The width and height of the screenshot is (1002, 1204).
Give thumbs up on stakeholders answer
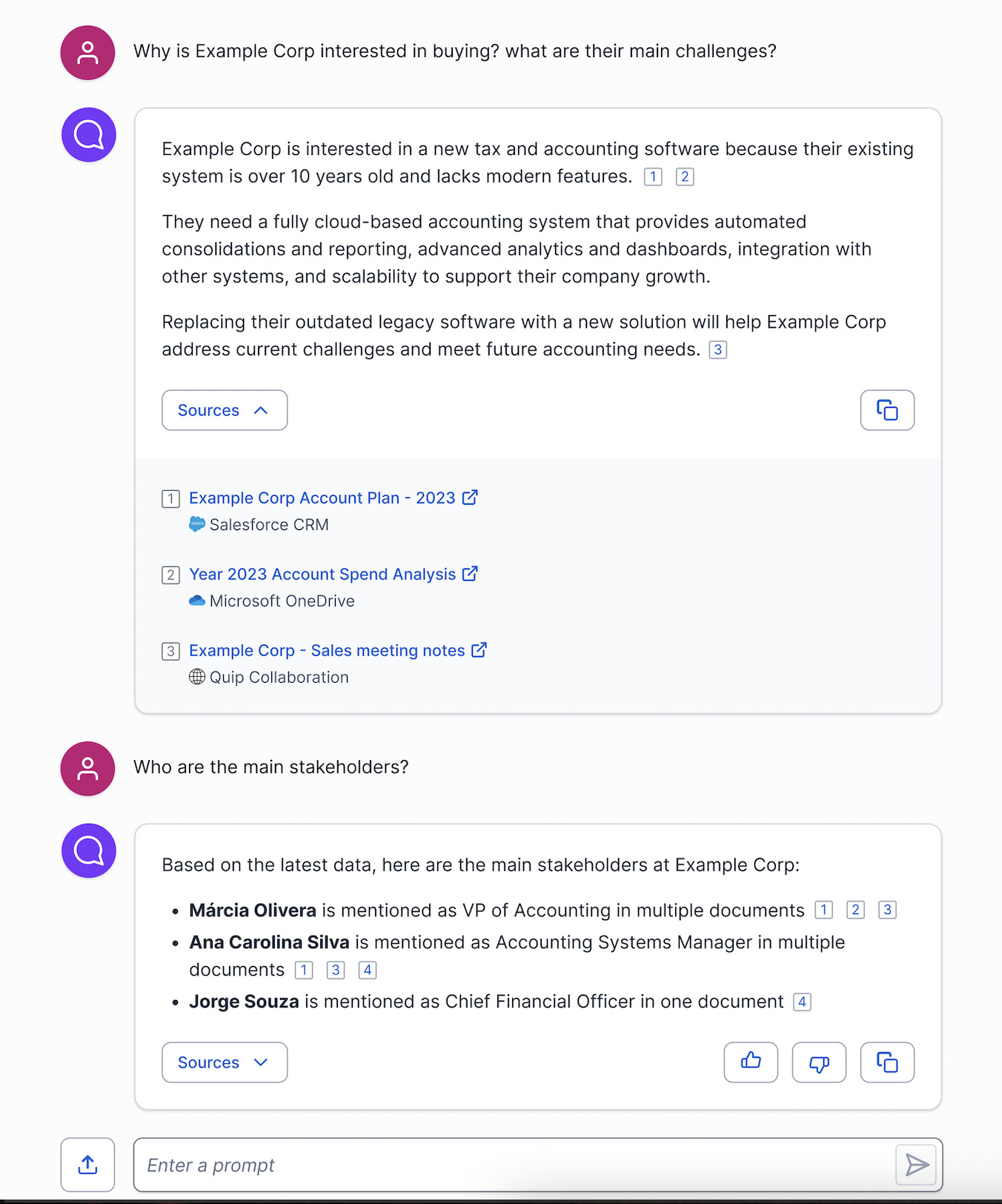pos(751,1062)
